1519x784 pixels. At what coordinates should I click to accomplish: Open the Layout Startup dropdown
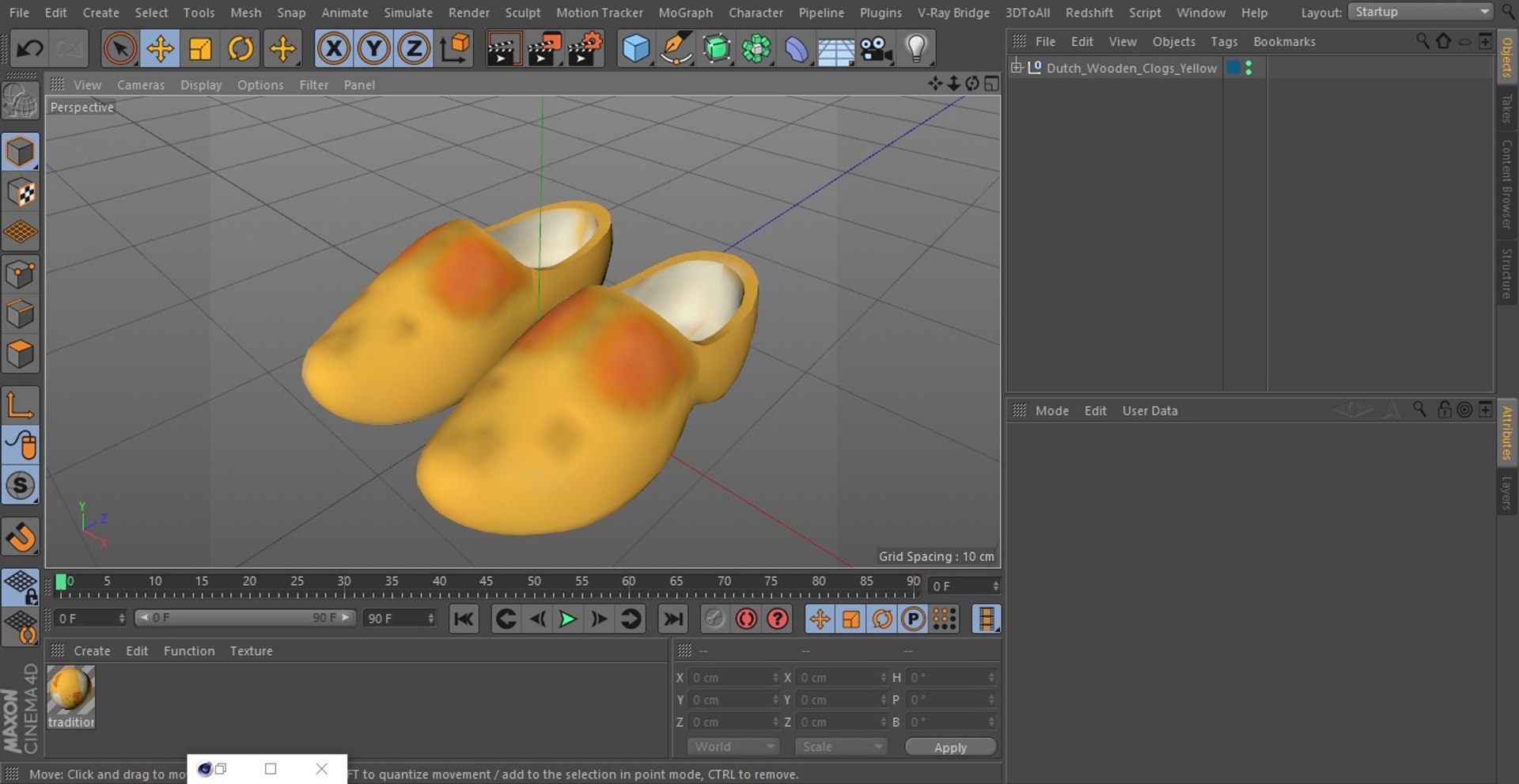pyautogui.click(x=1420, y=12)
